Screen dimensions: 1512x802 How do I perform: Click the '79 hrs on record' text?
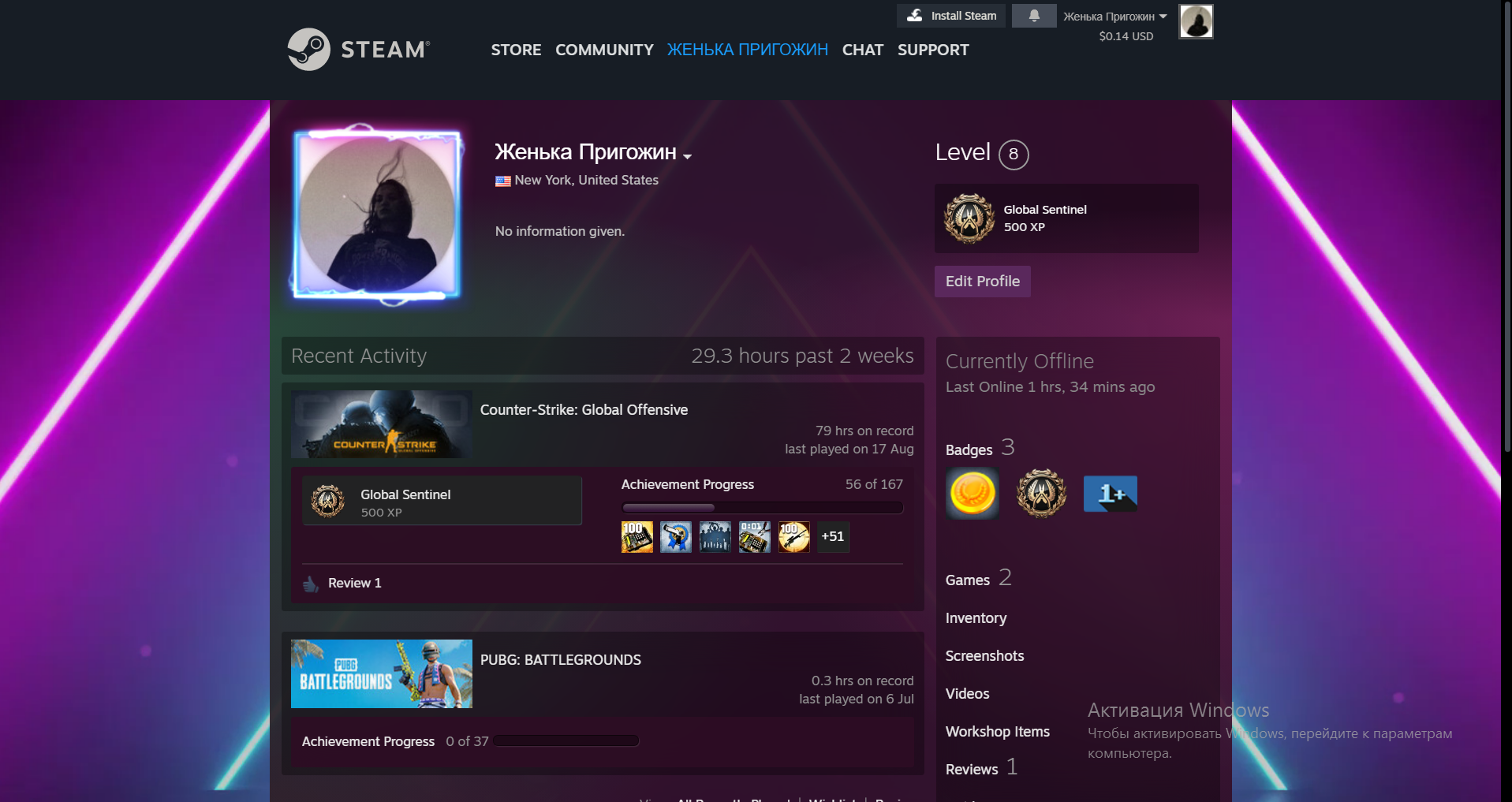[864, 431]
